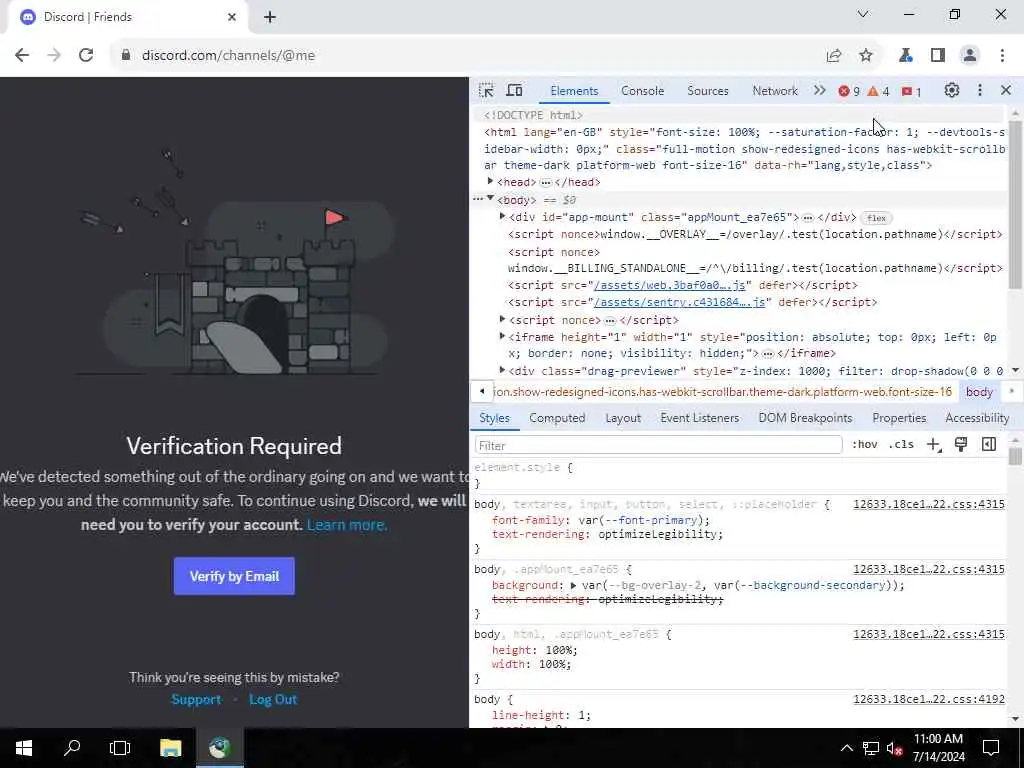Open the sentry.c431684 js asset link

pyautogui.click(x=679, y=302)
